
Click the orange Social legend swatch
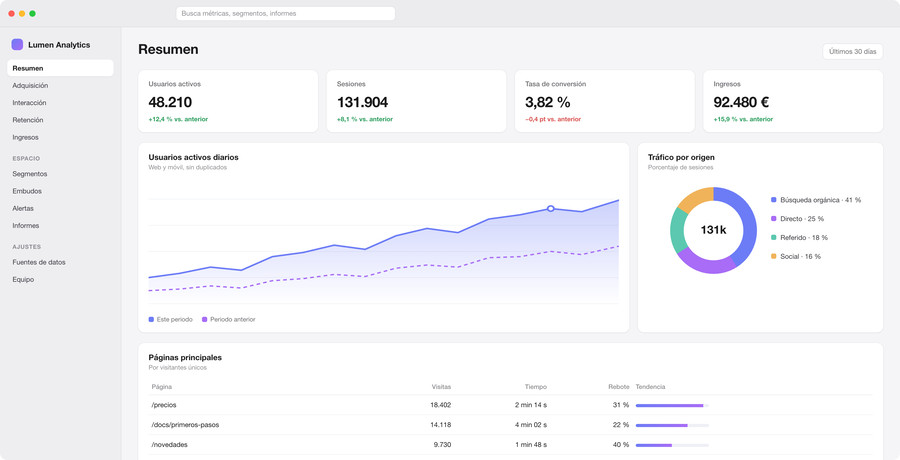[774, 256]
